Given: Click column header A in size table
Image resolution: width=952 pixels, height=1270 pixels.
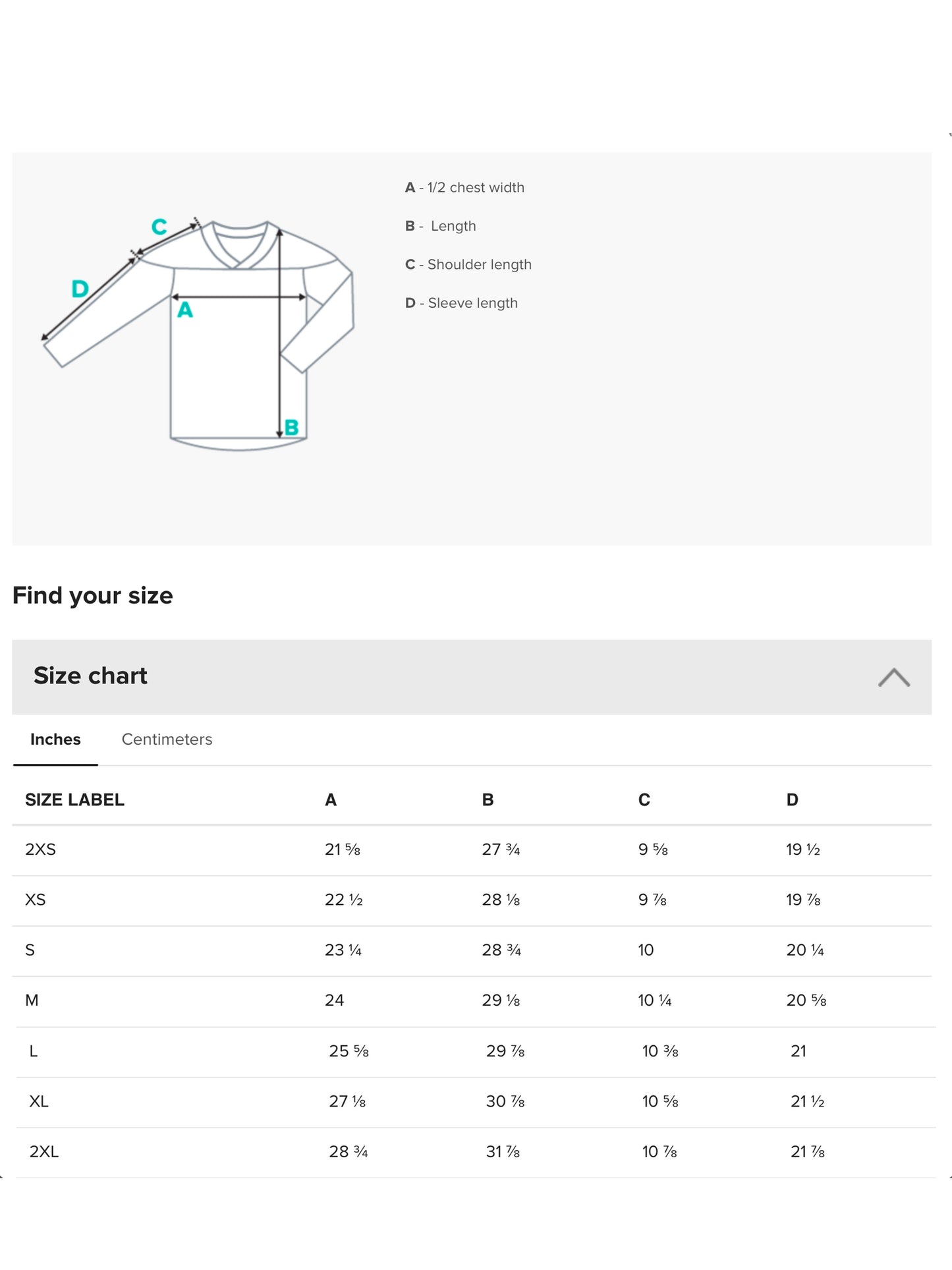Looking at the screenshot, I should (331, 800).
